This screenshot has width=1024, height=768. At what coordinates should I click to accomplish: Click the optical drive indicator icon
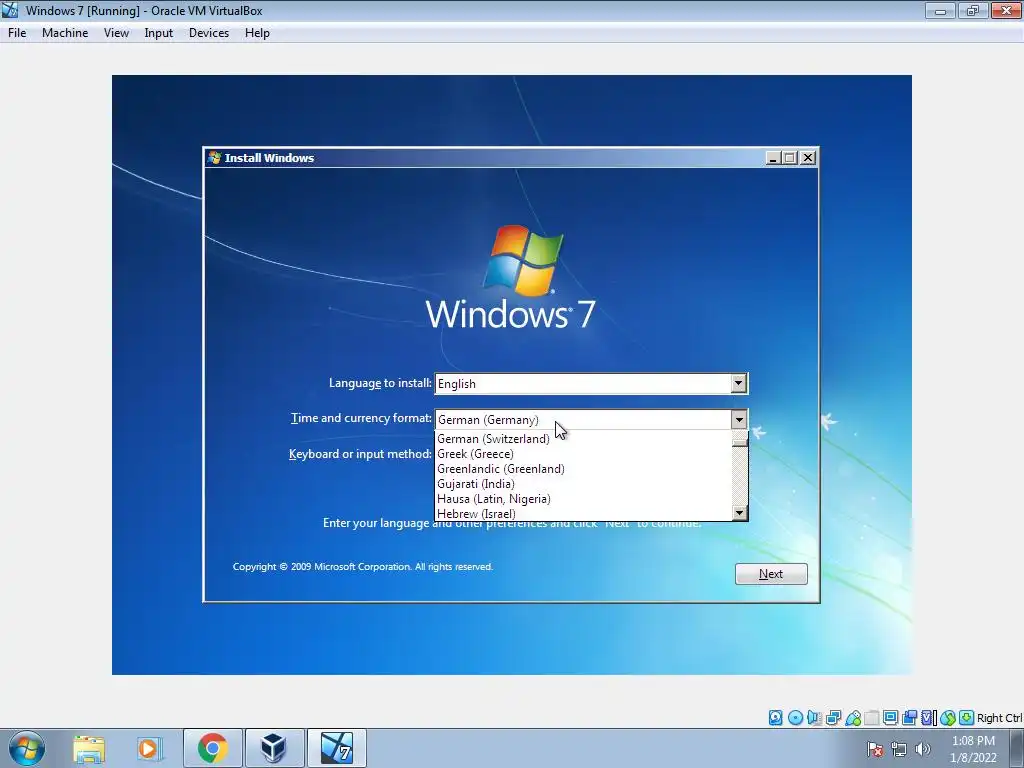pyautogui.click(x=795, y=718)
